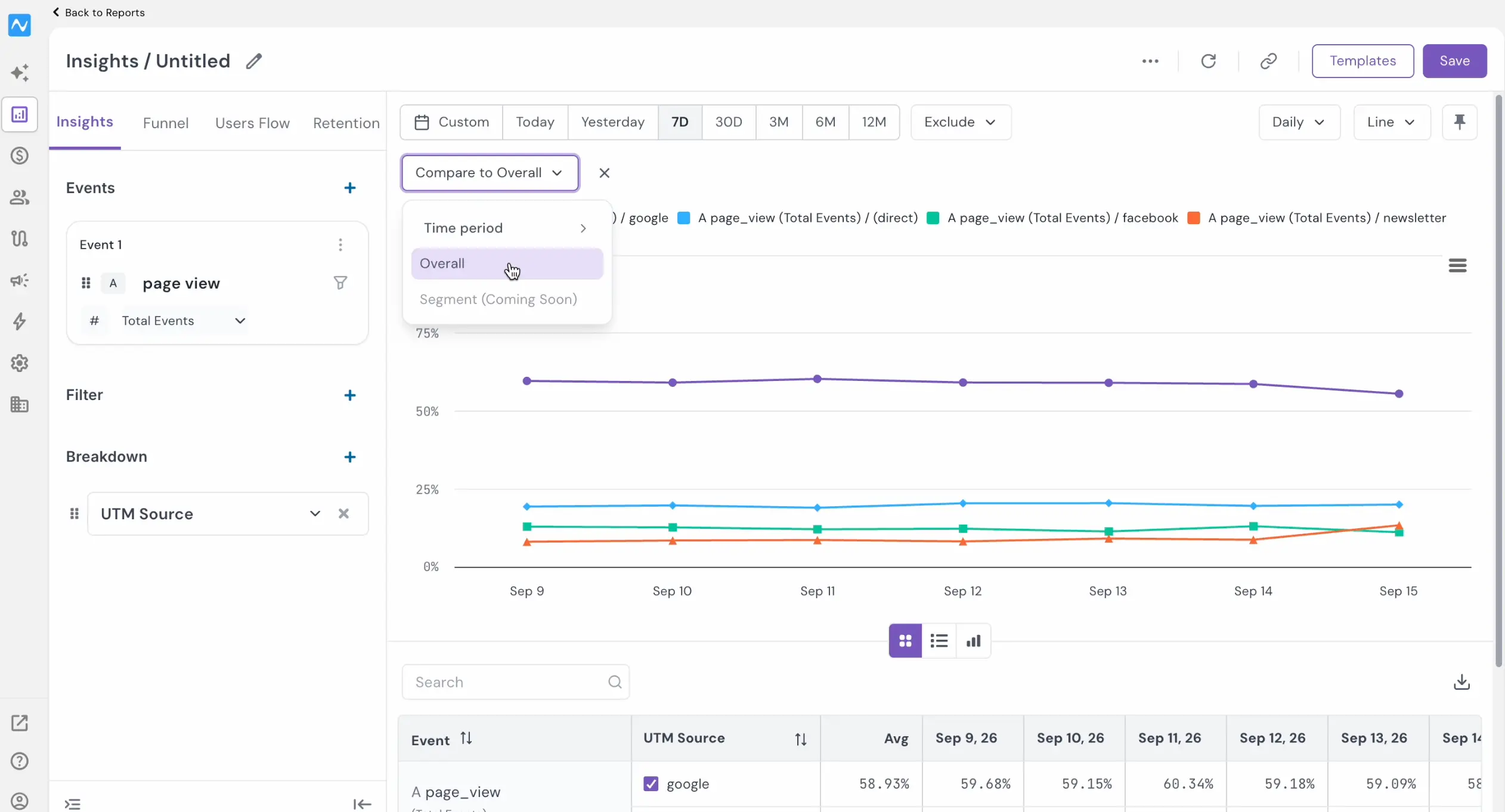The image size is (1505, 812).
Task: Open the sidebar revenue dollar icon
Action: [20, 156]
